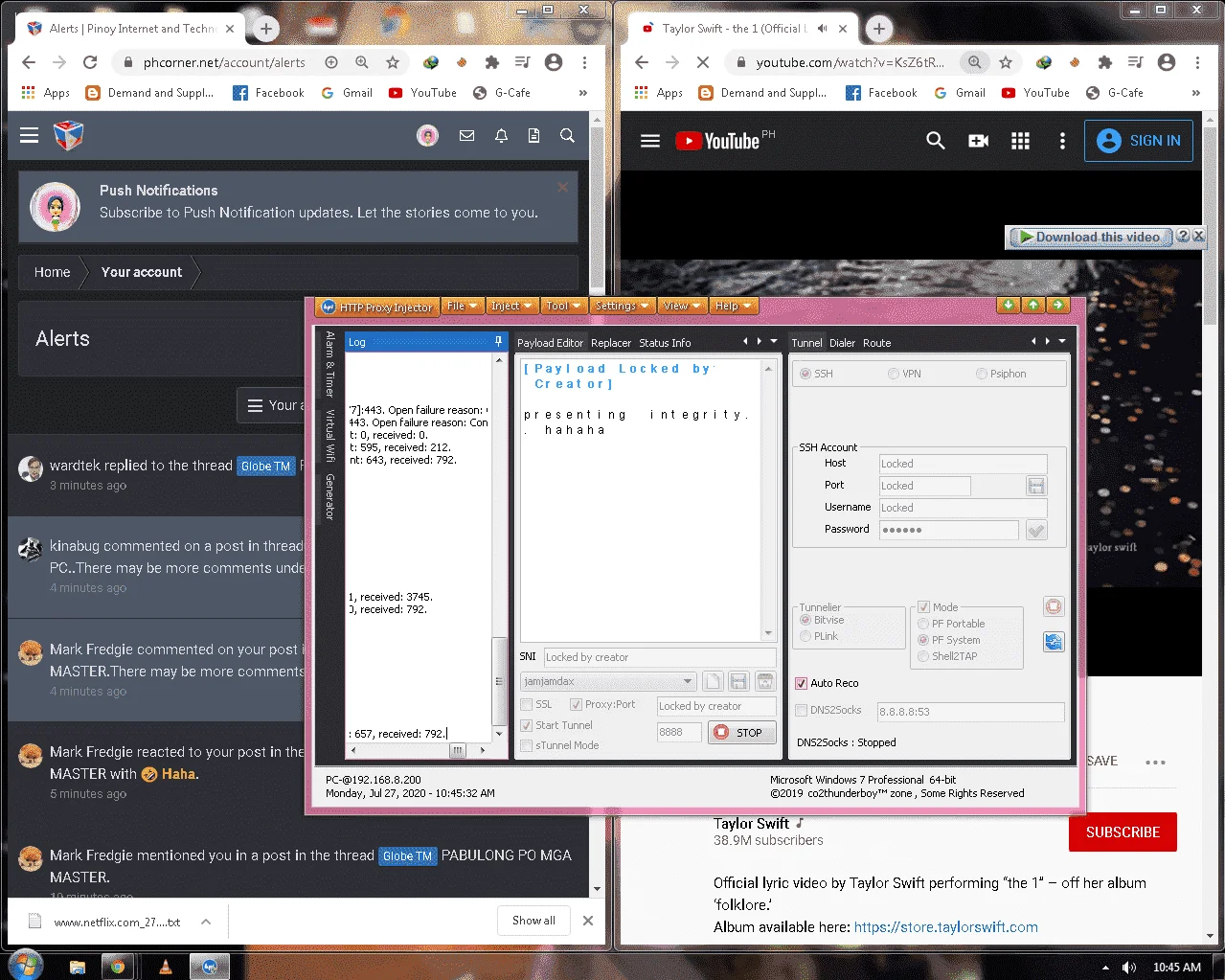Click the blue refresh icon in Tunnel panel

point(1054,642)
